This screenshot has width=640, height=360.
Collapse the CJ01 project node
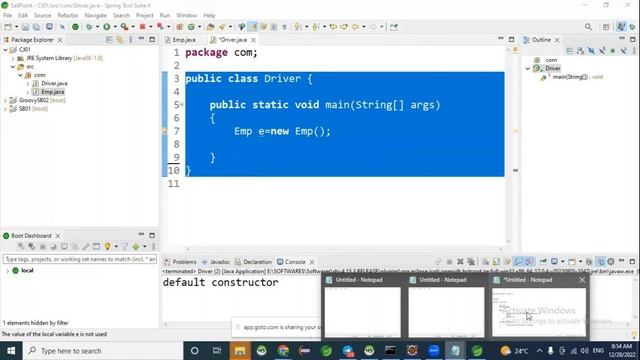[5, 50]
